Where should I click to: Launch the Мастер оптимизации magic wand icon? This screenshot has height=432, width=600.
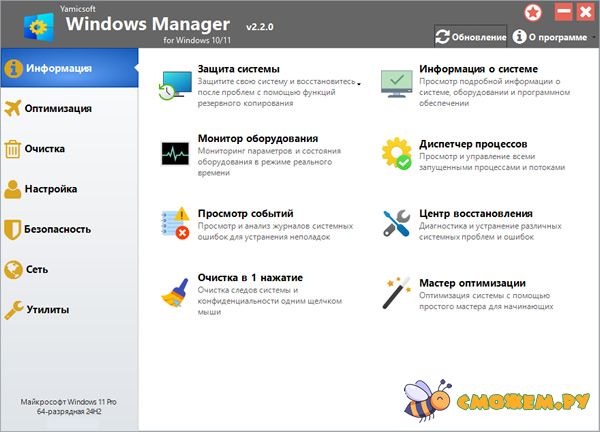(397, 292)
